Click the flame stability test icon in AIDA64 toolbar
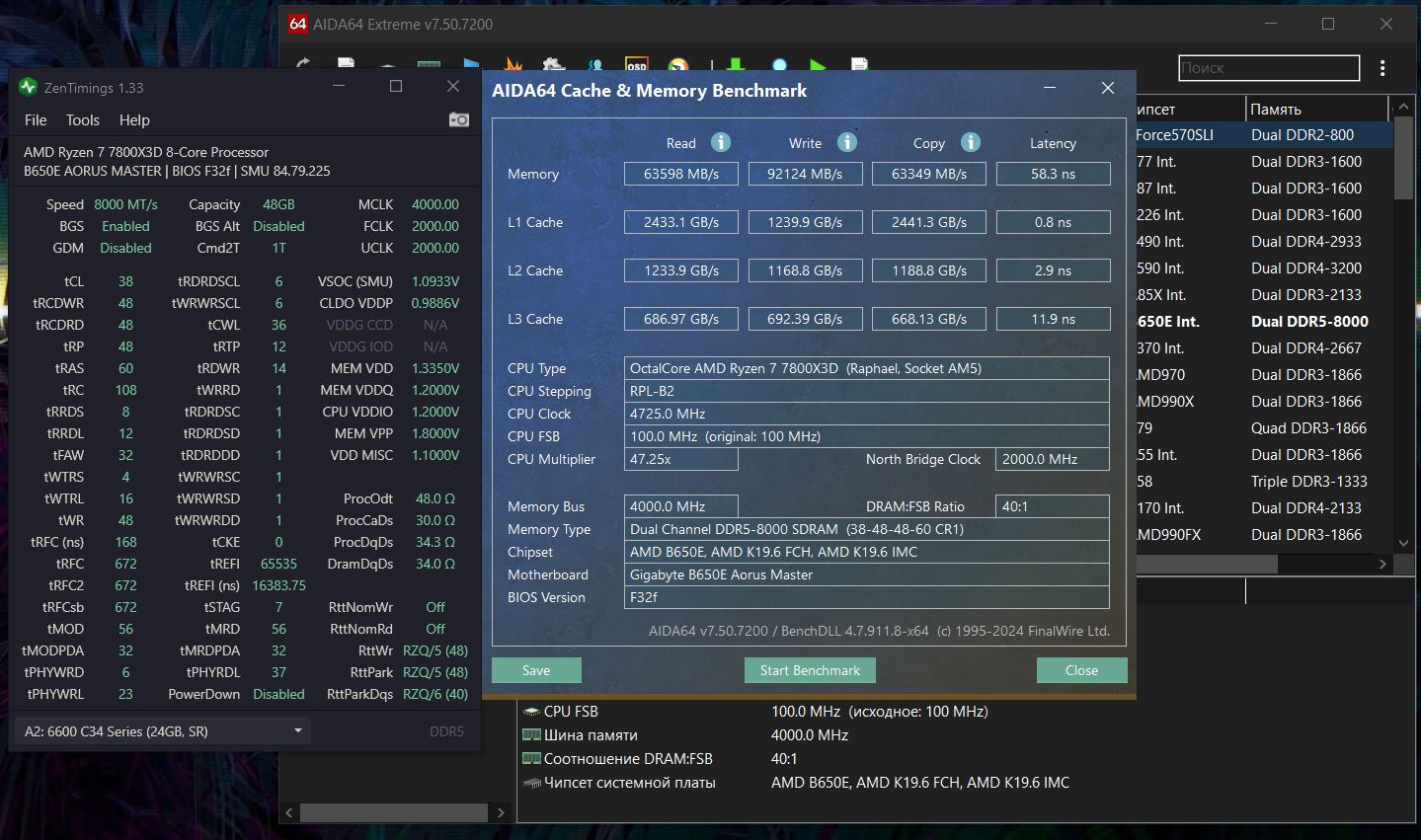Screen dimensions: 1421x840 tap(513, 65)
